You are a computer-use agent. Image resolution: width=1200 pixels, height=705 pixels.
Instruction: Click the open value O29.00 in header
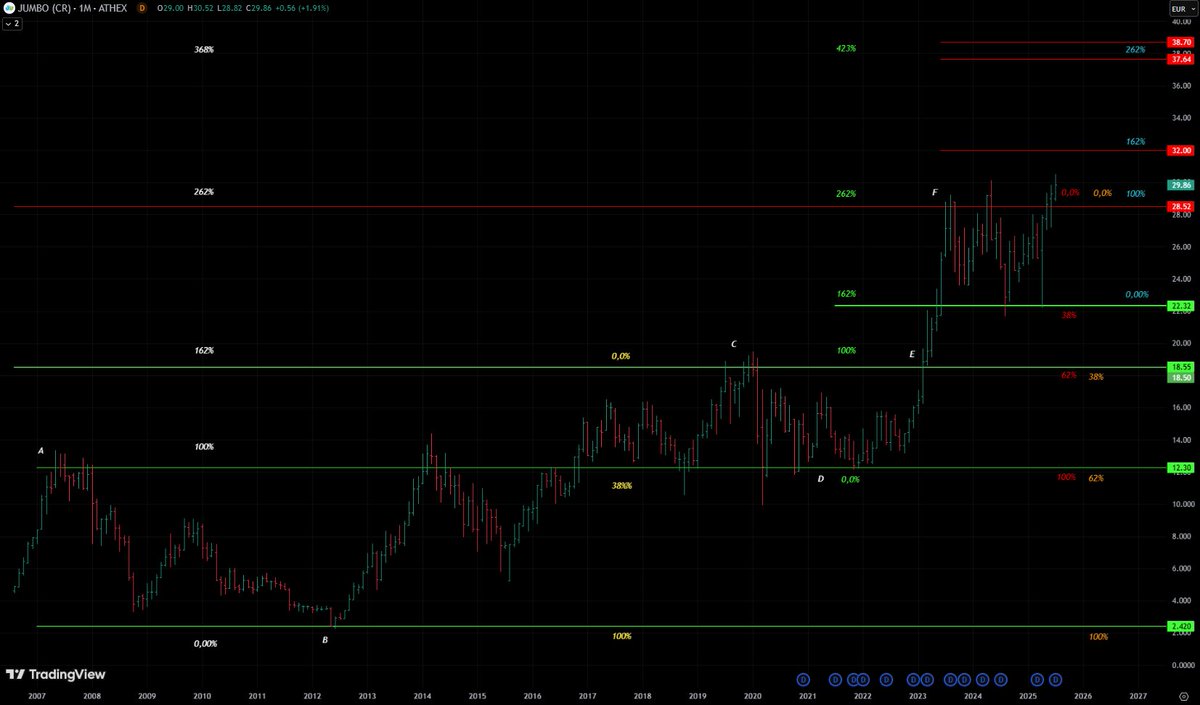click(170, 8)
